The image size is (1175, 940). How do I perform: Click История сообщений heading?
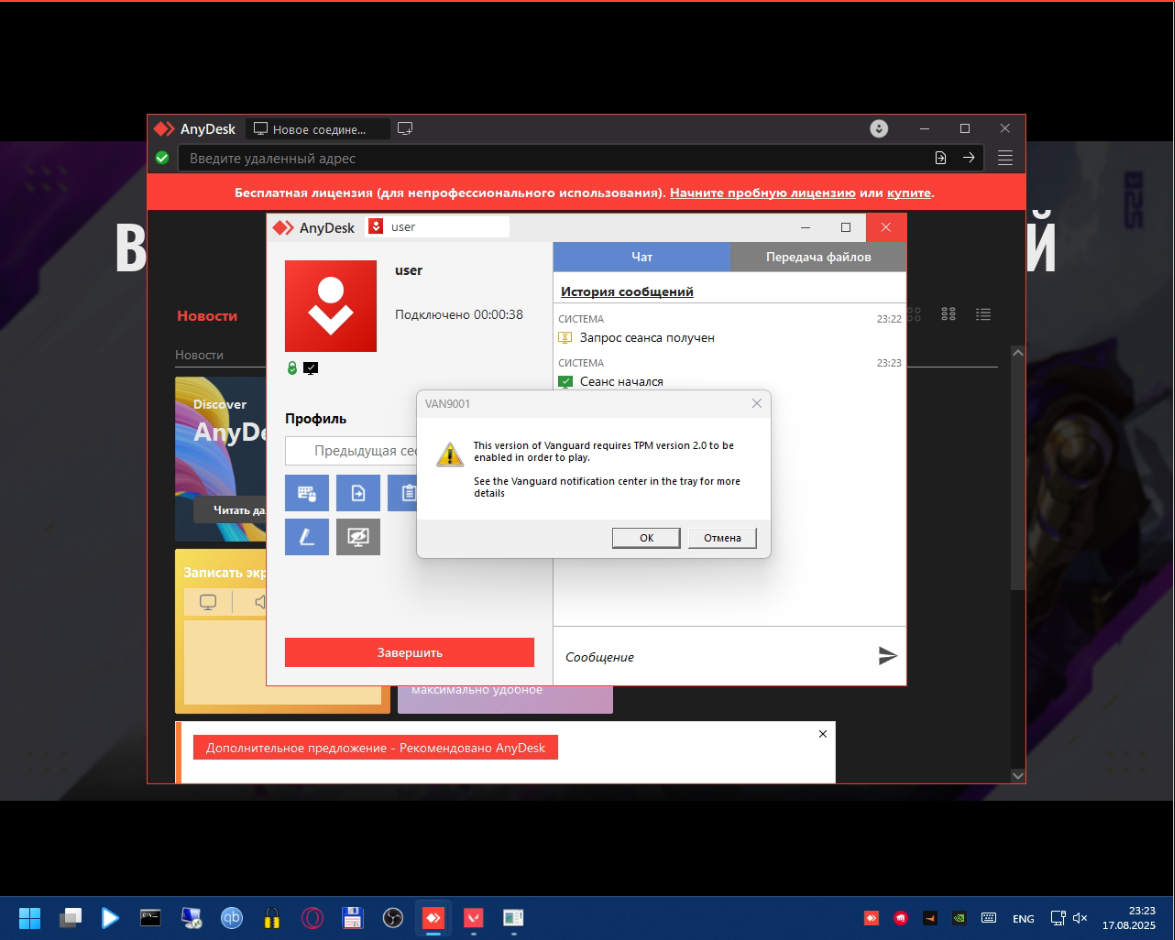coord(626,292)
